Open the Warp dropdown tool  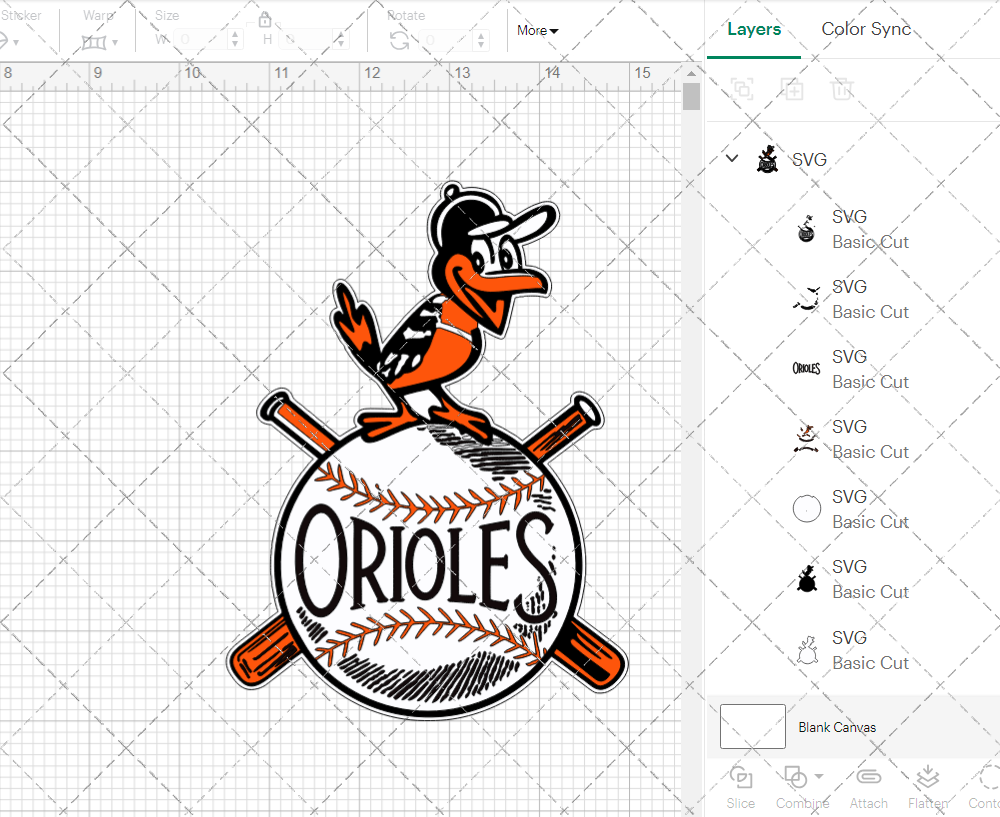(99, 42)
